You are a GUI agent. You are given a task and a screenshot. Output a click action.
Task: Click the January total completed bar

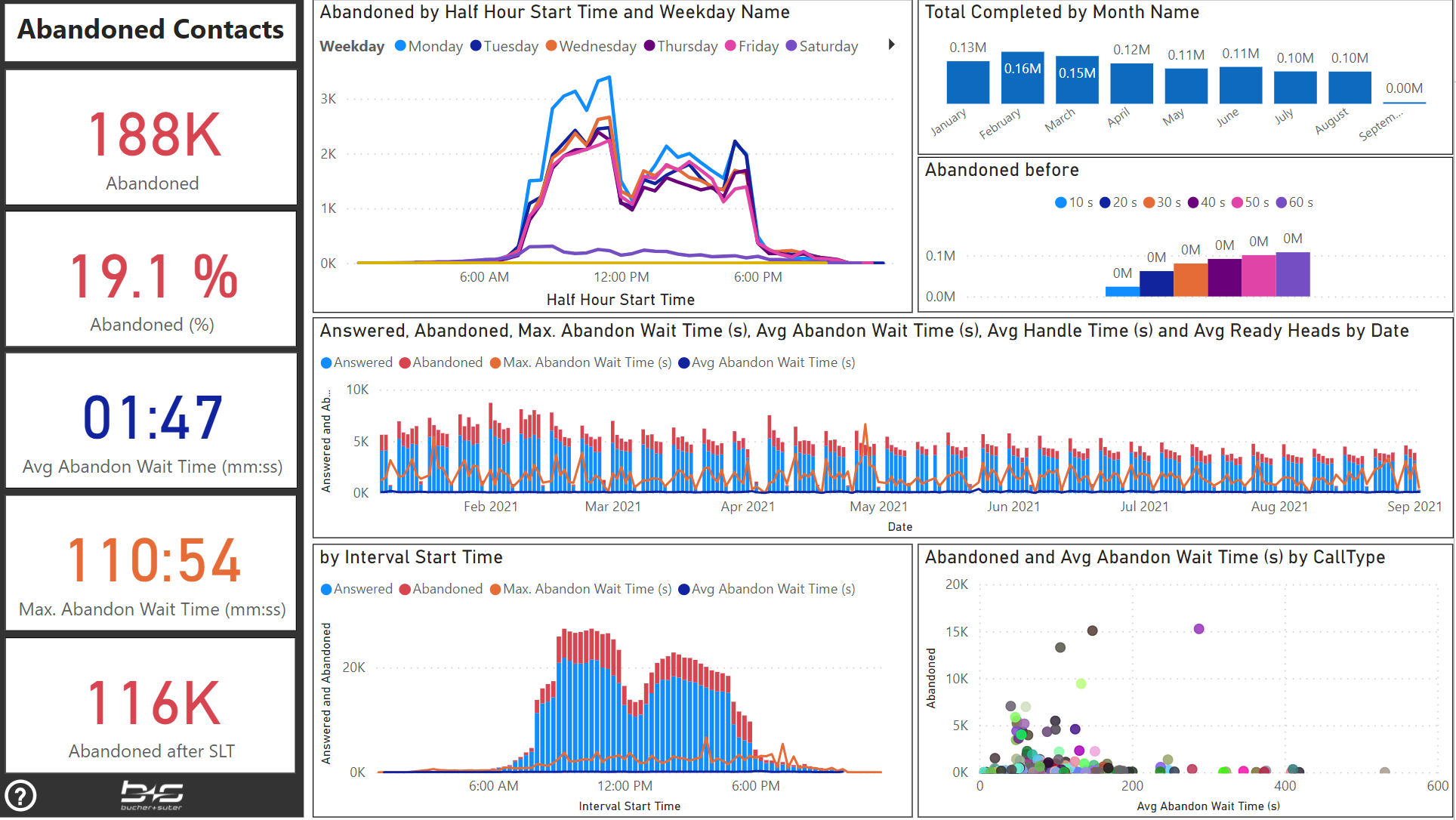967,82
